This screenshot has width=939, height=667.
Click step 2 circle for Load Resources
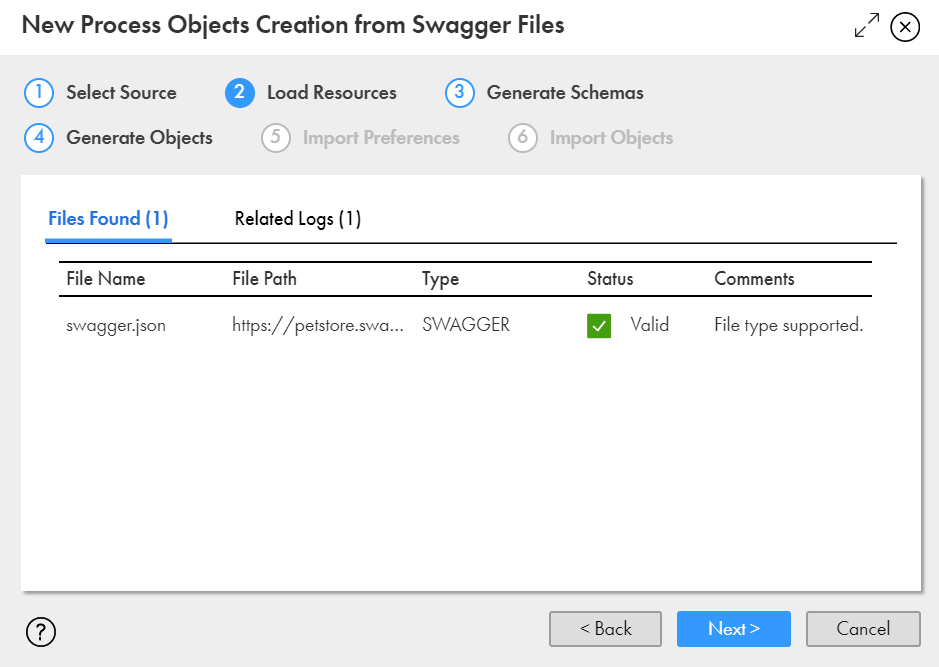240,93
